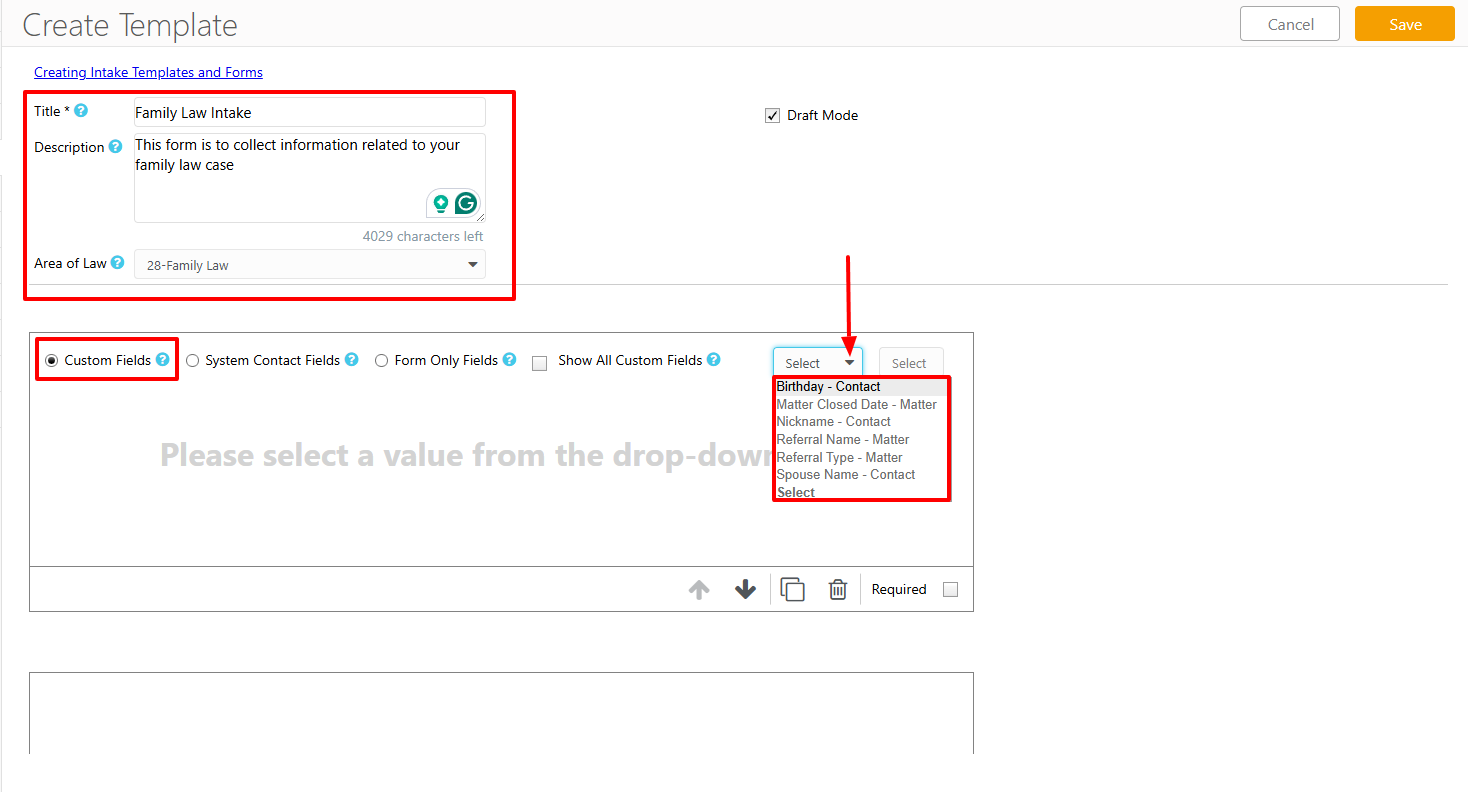This screenshot has width=1468, height=792.
Task: Click the lightbulb suggestion icon in the description
Action: [442, 202]
